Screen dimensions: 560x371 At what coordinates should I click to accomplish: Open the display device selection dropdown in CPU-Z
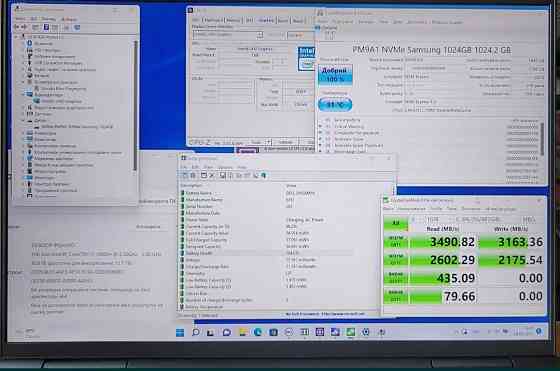point(228,35)
